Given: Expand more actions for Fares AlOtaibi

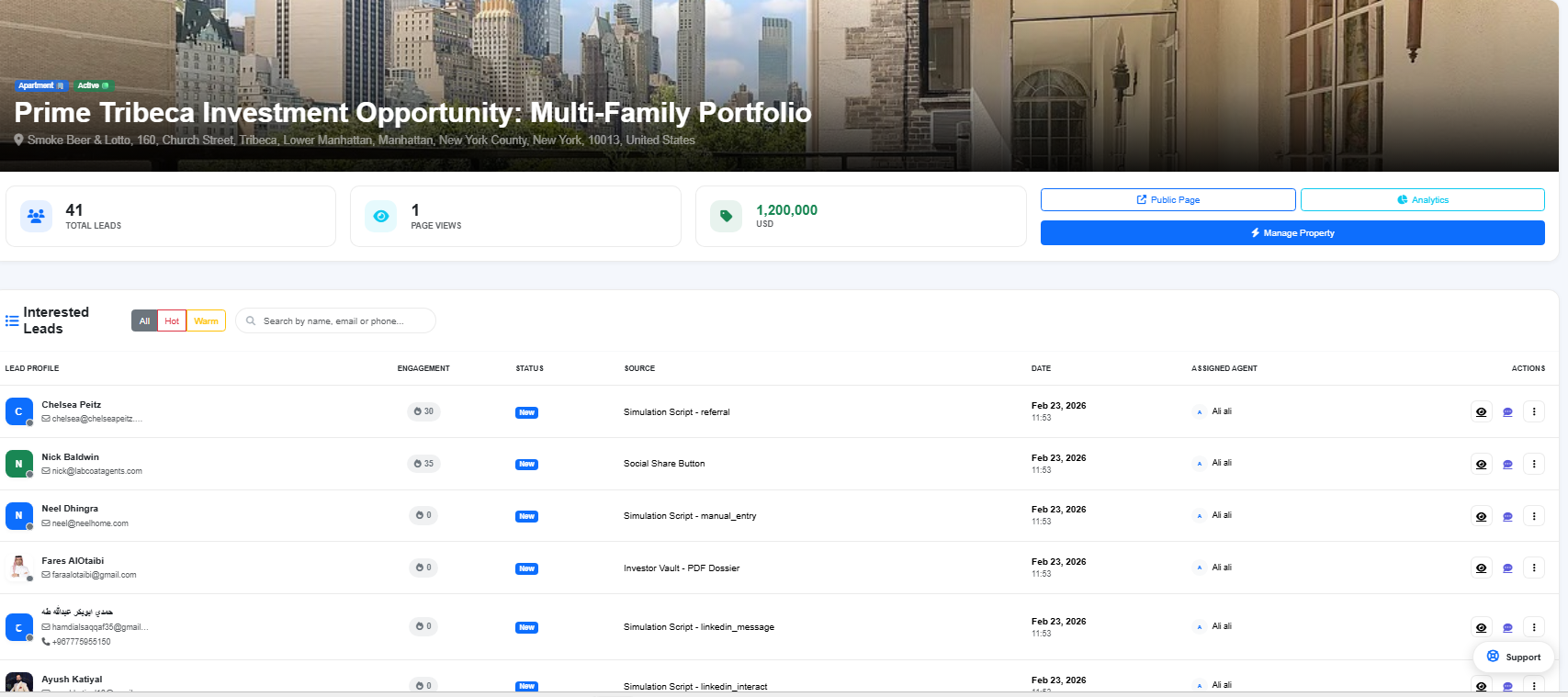Looking at the screenshot, I should [x=1533, y=568].
